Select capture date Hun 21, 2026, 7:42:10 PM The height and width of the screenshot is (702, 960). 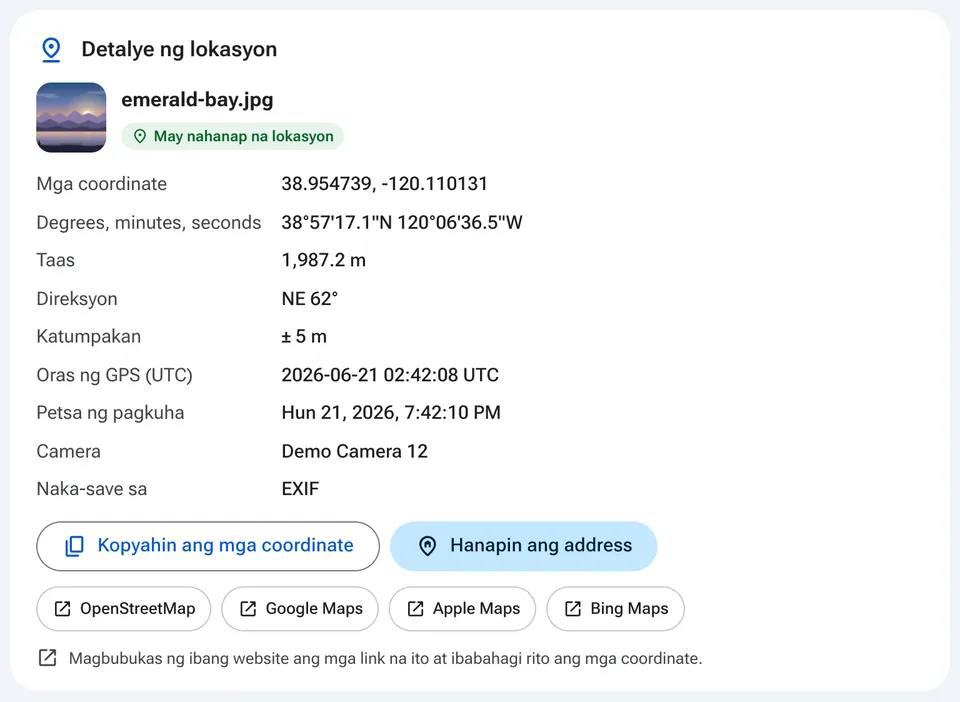[x=391, y=413]
